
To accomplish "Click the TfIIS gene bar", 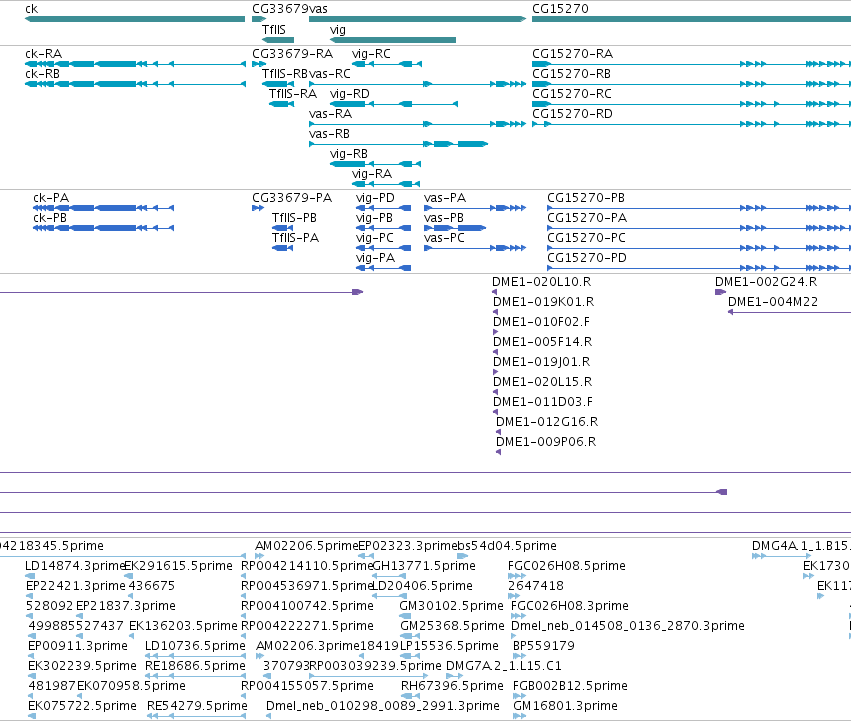I will coord(278,40).
